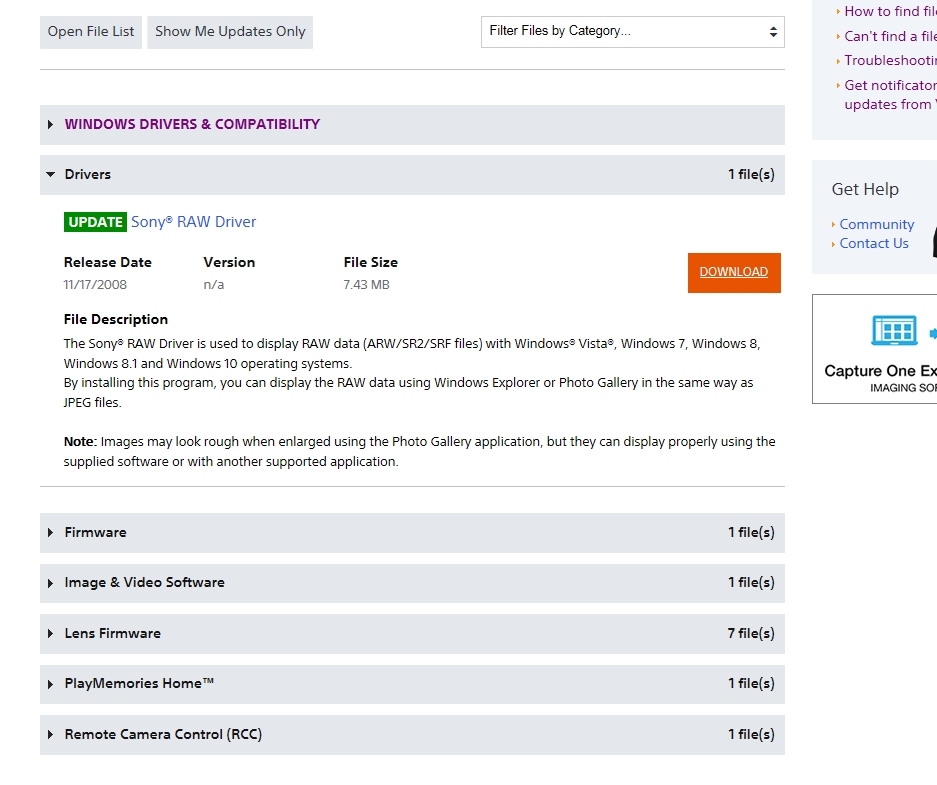This screenshot has width=937, height=785.
Task: Expand the Image & Video Software section
Action: [412, 582]
